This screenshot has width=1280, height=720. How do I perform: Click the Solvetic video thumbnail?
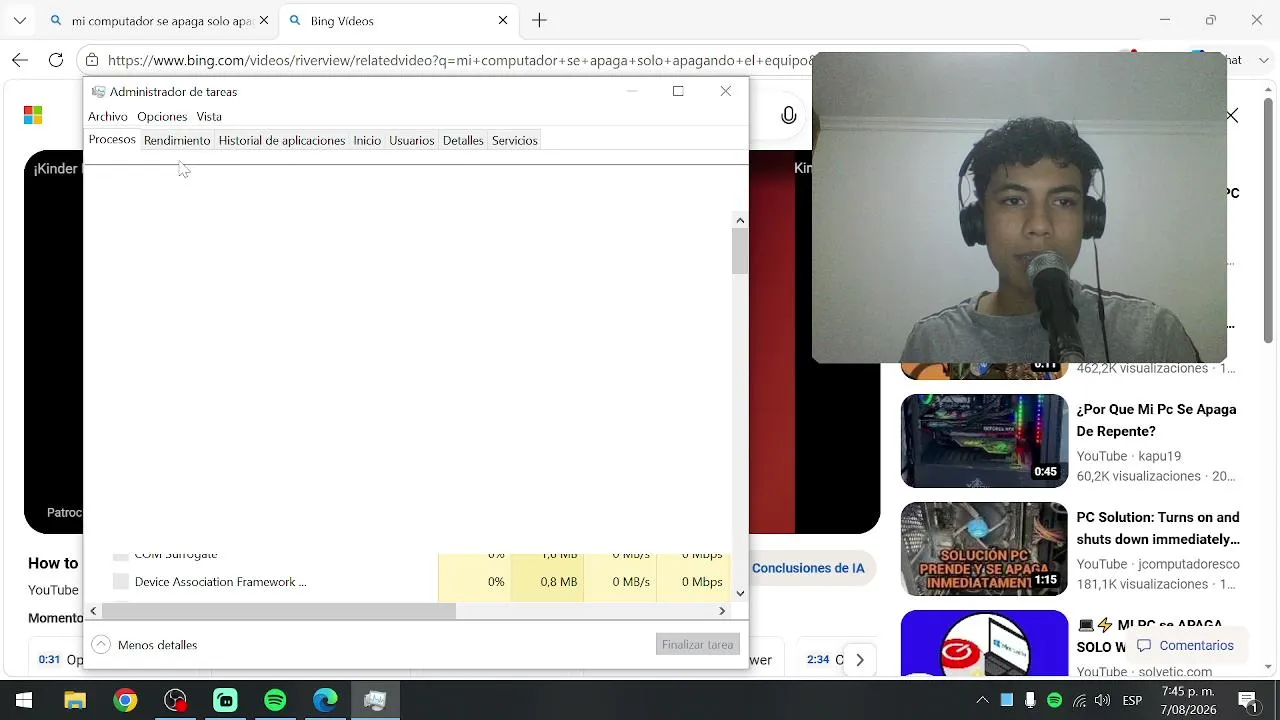pos(984,643)
